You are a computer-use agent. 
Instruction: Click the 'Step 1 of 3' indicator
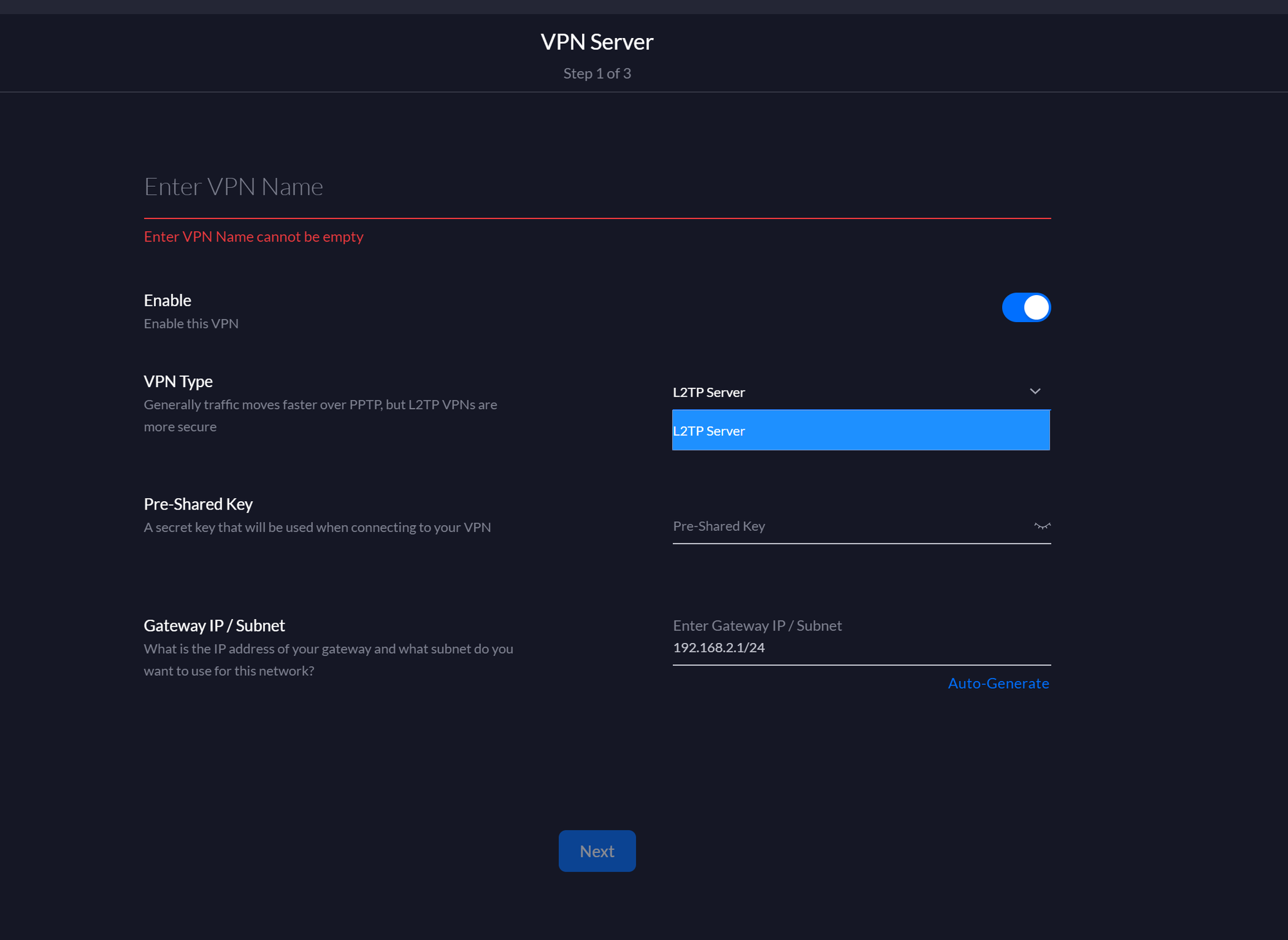click(x=596, y=73)
